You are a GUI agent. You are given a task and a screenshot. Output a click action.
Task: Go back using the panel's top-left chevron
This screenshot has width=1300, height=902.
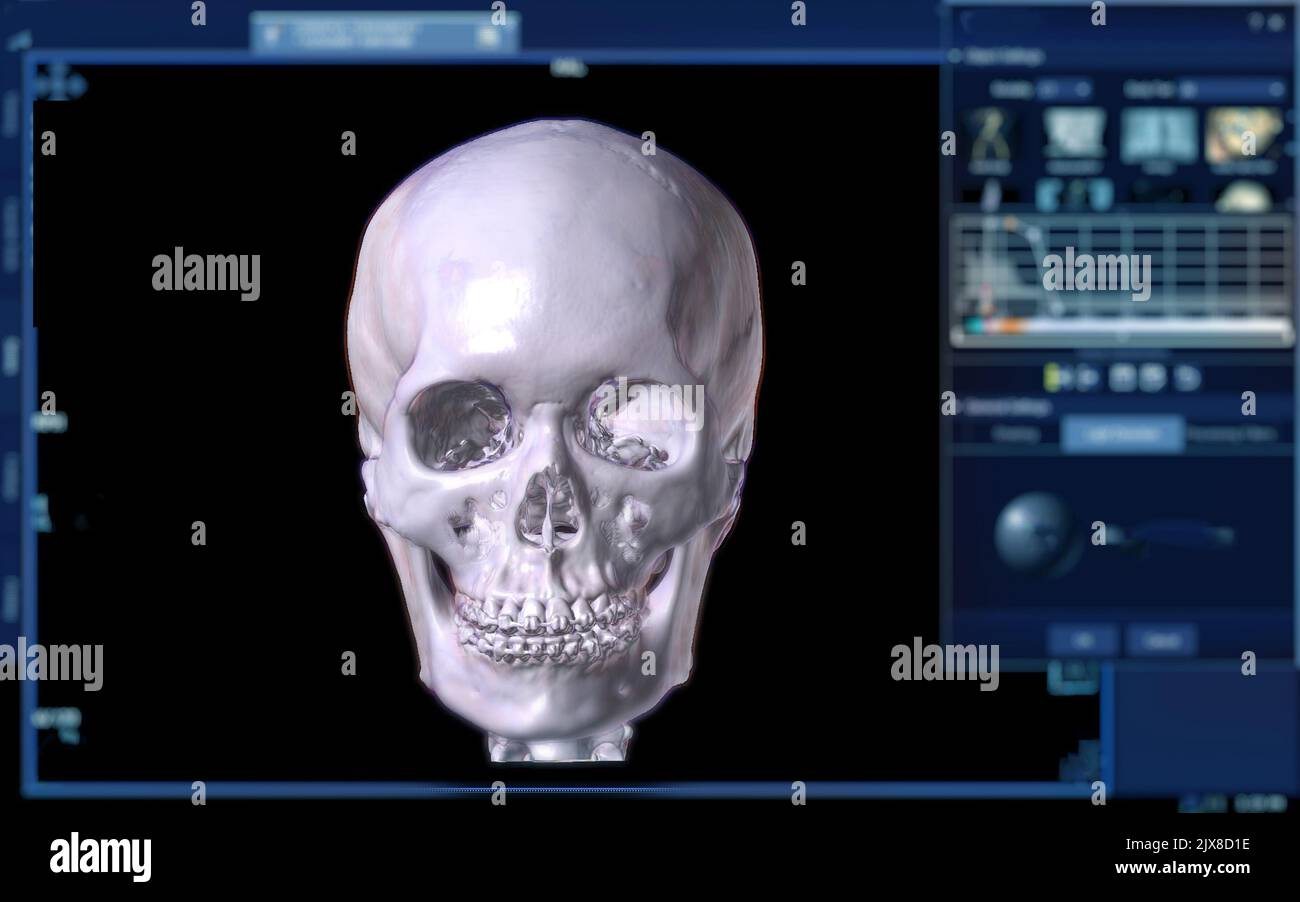click(965, 21)
